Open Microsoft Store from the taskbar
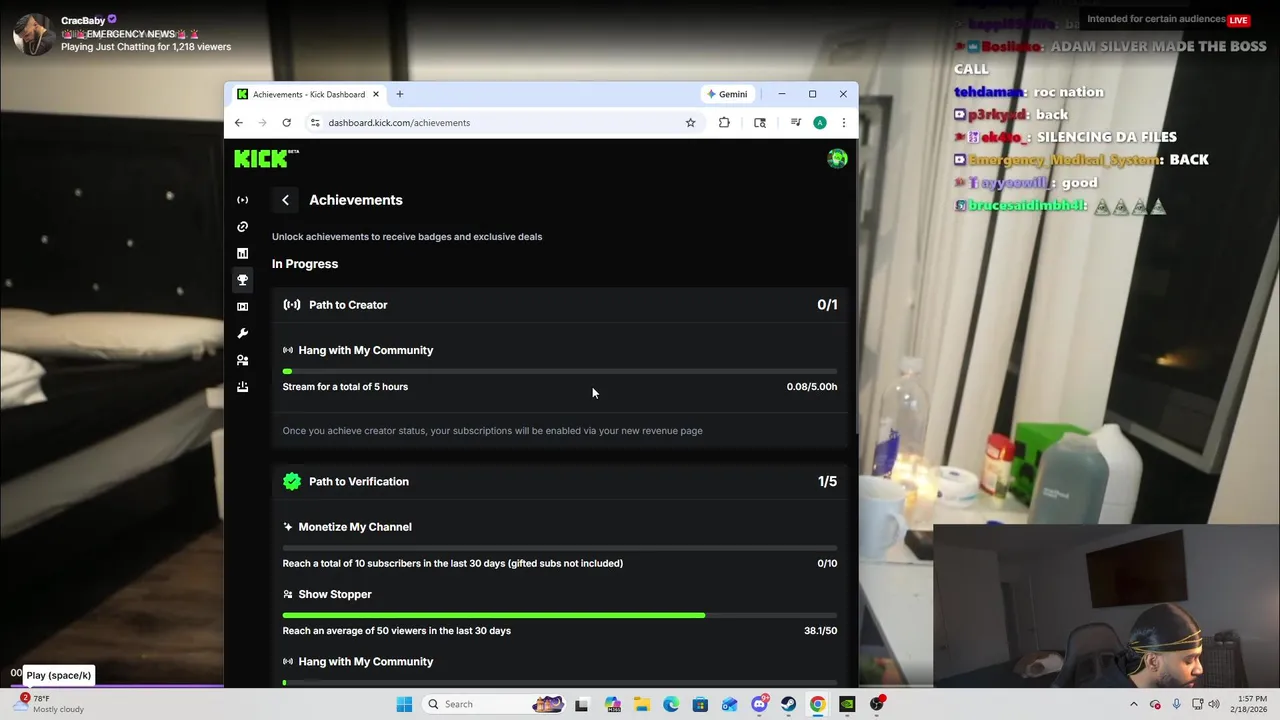This screenshot has width=1280, height=720. pos(700,704)
